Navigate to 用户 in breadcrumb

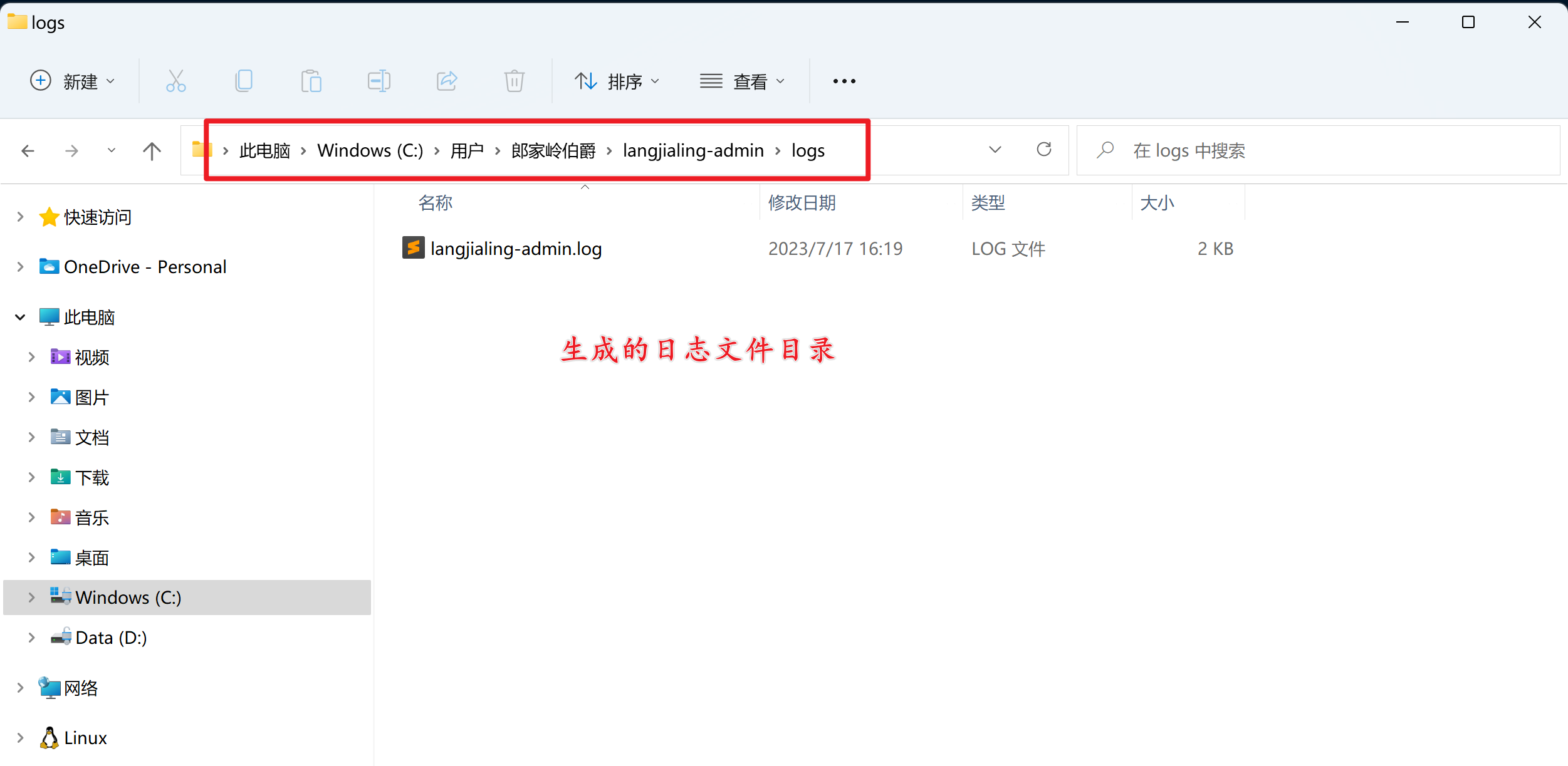(467, 151)
